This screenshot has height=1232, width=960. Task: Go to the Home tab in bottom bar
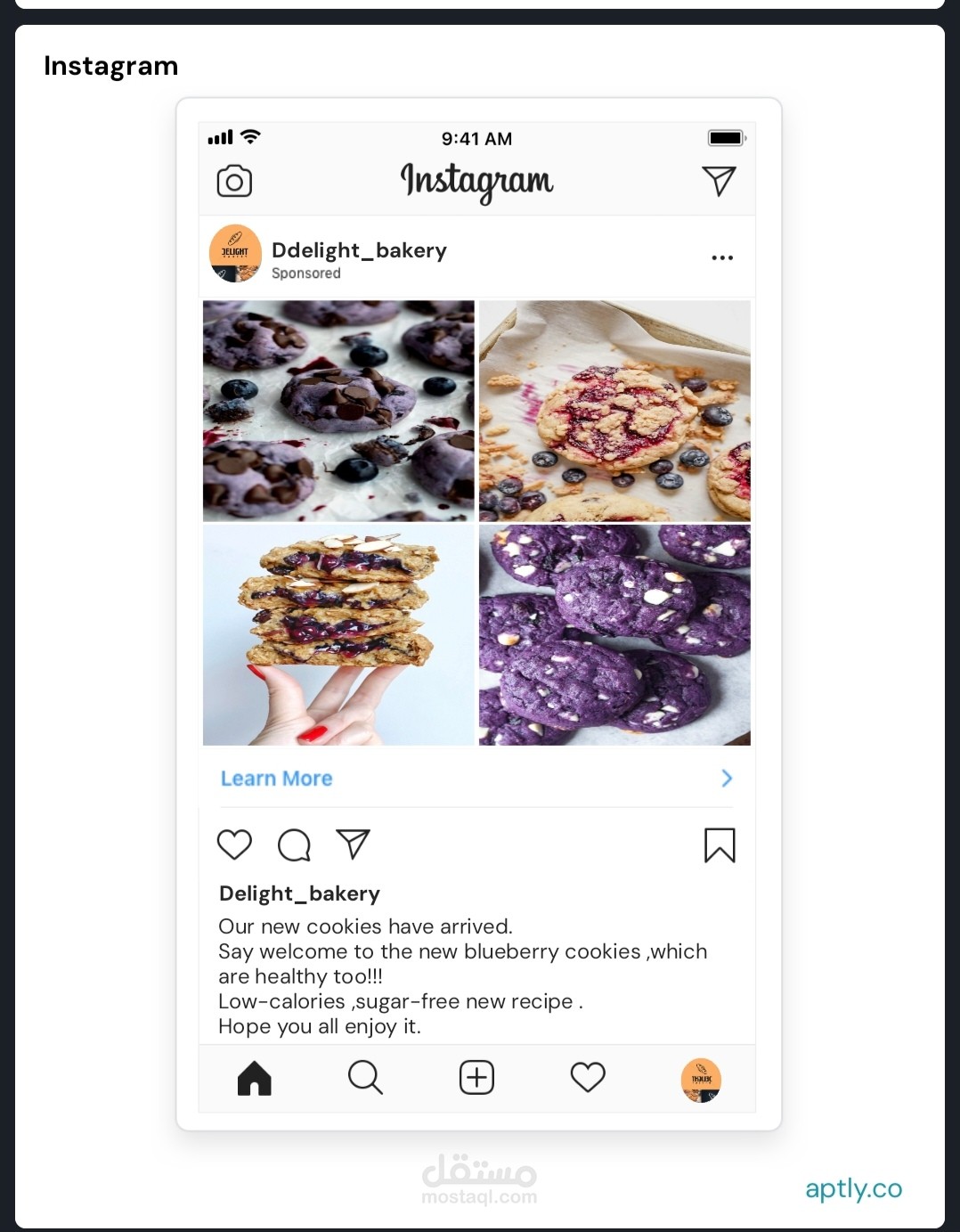255,1078
